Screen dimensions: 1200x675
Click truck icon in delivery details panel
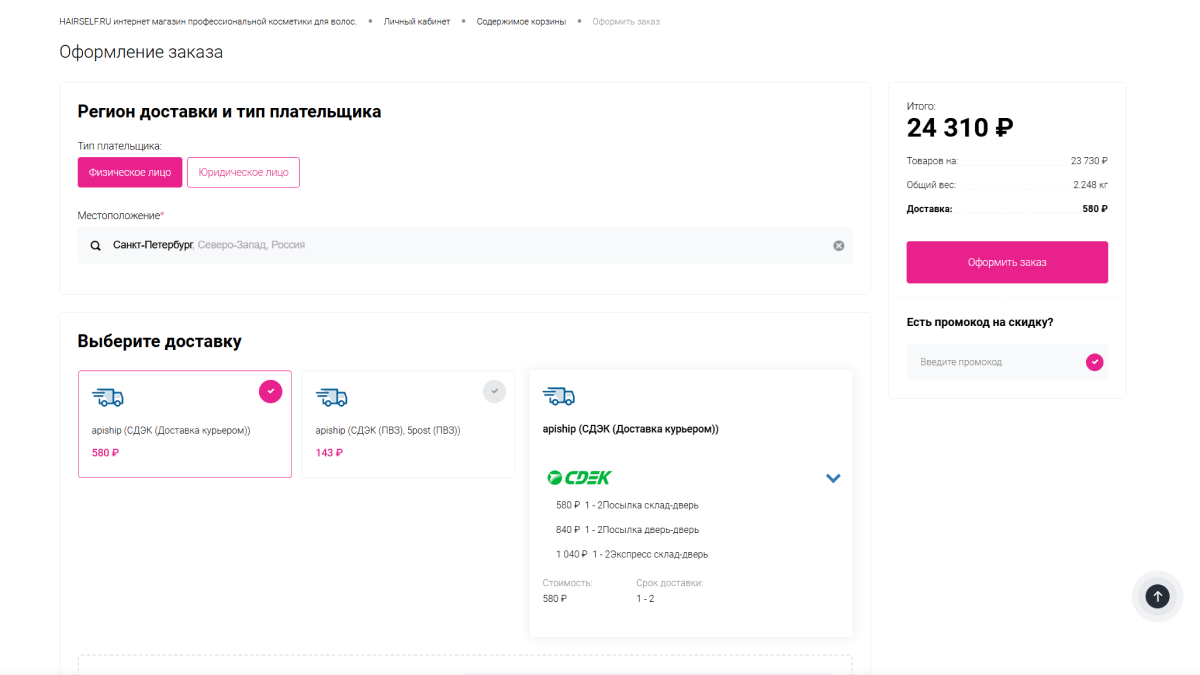click(559, 396)
